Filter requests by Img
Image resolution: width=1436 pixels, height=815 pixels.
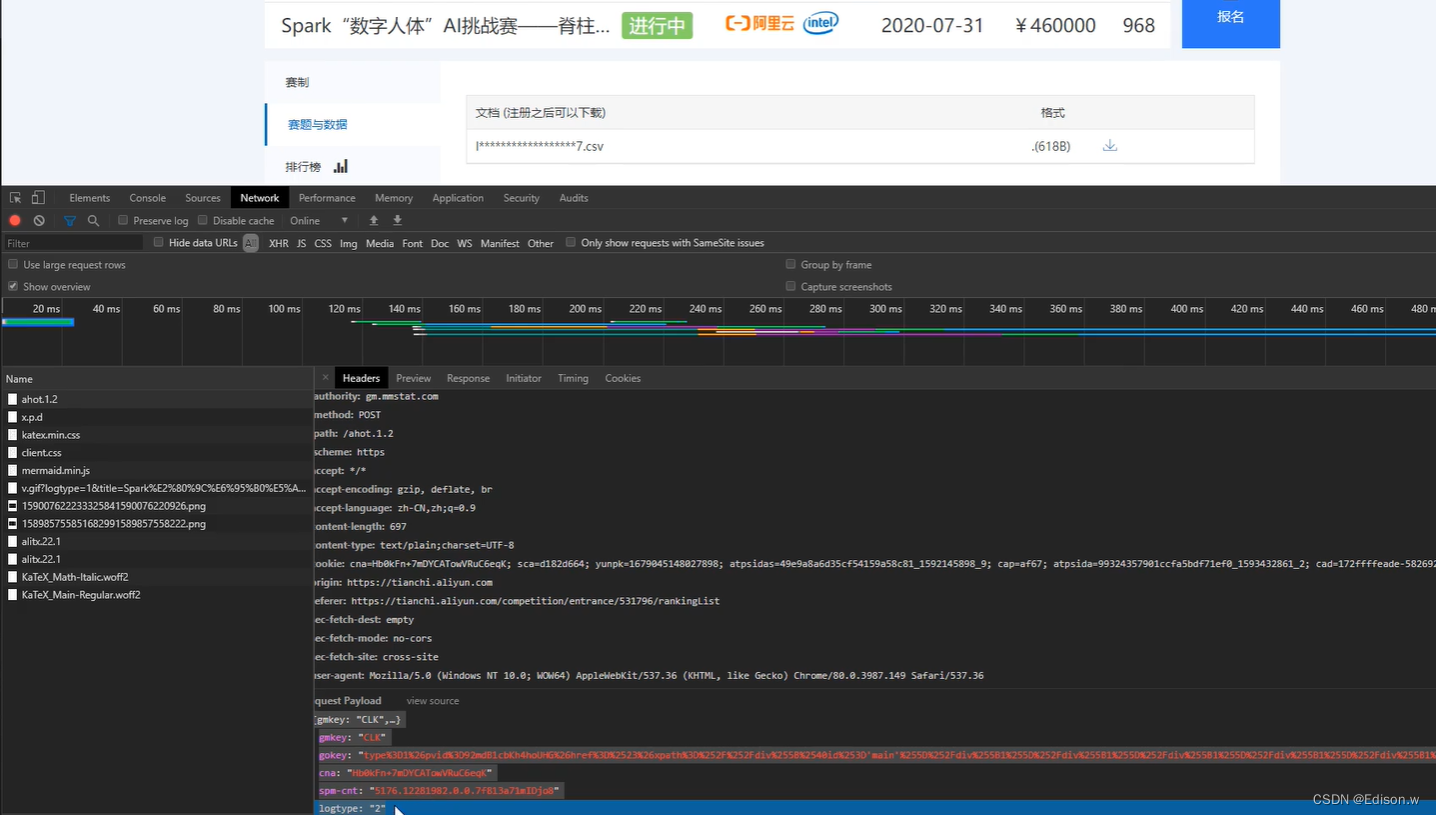tap(348, 243)
